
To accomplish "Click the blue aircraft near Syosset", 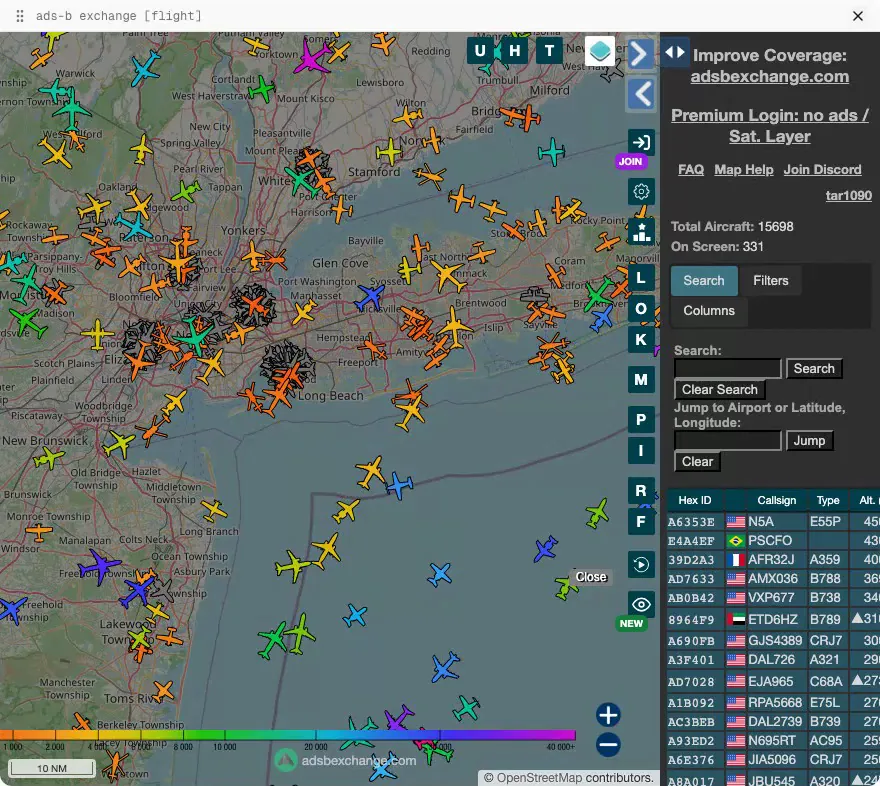I will [370, 297].
